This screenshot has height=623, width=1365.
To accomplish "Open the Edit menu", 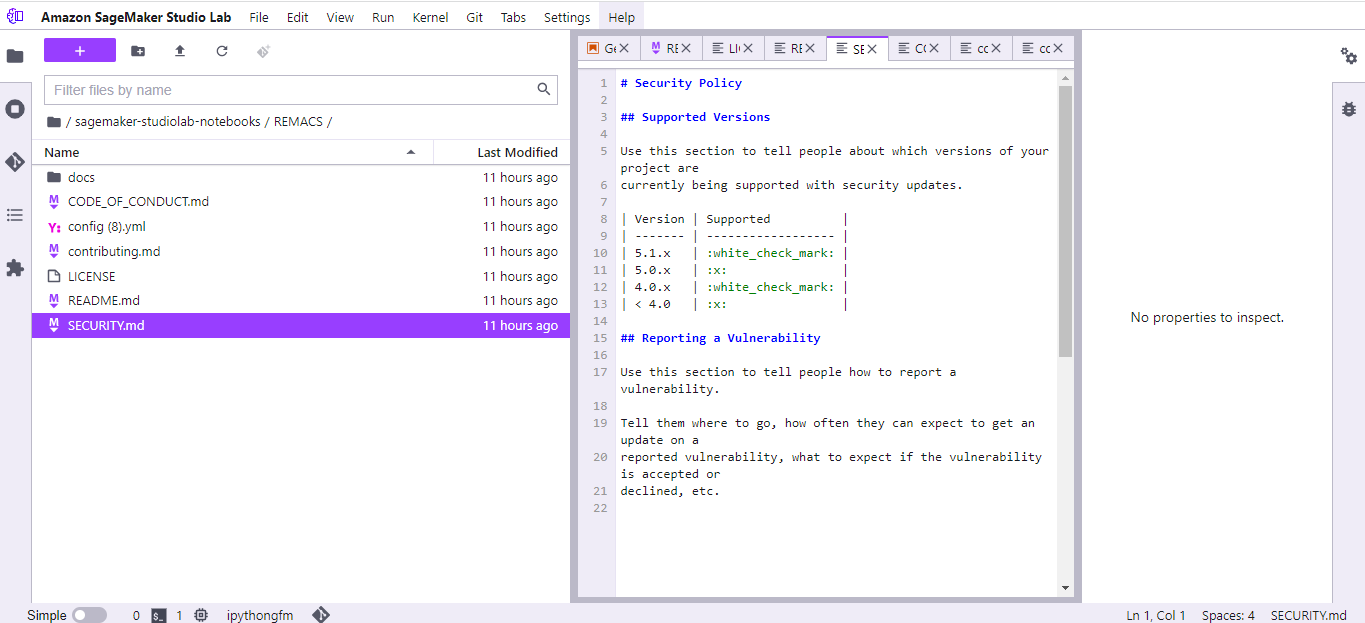I will [297, 17].
